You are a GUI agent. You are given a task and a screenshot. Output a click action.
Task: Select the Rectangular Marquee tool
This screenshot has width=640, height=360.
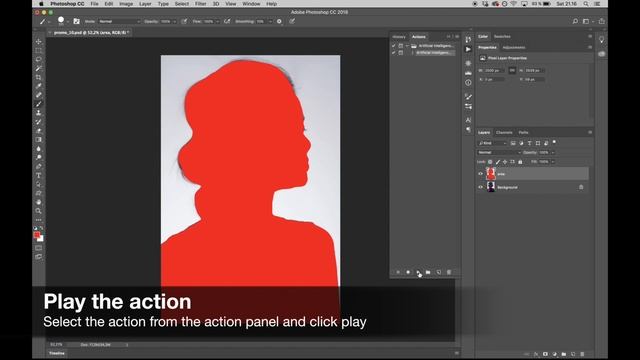pos(39,51)
